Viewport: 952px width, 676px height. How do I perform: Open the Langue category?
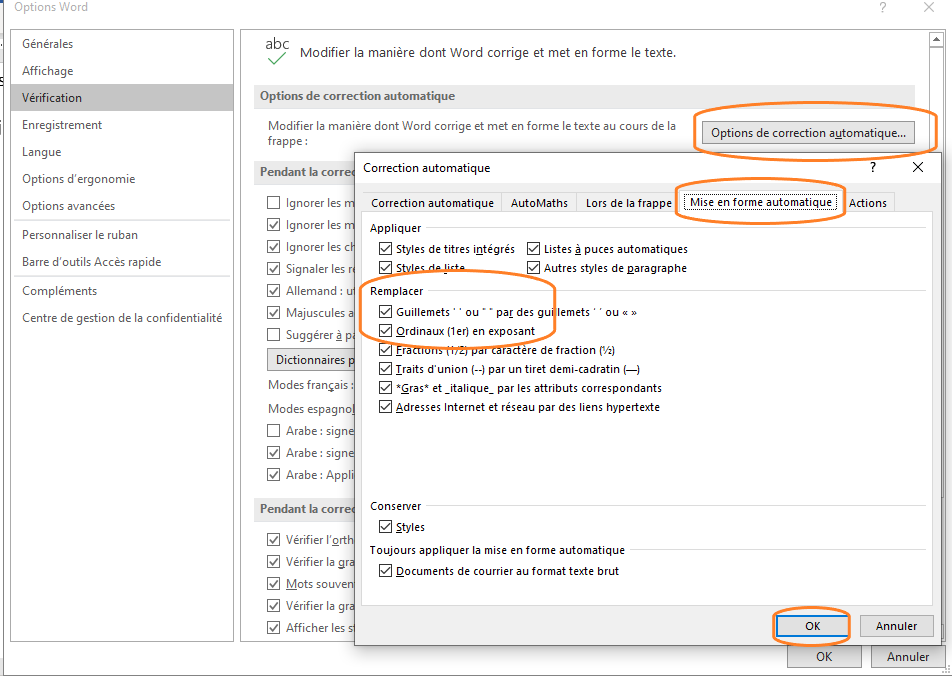[122, 152]
